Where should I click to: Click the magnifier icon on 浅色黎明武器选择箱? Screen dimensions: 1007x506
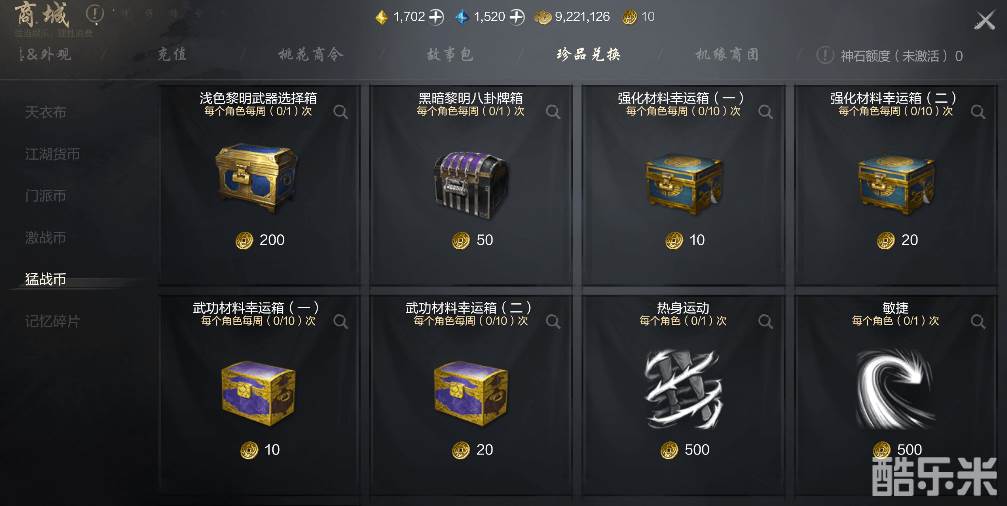point(340,112)
